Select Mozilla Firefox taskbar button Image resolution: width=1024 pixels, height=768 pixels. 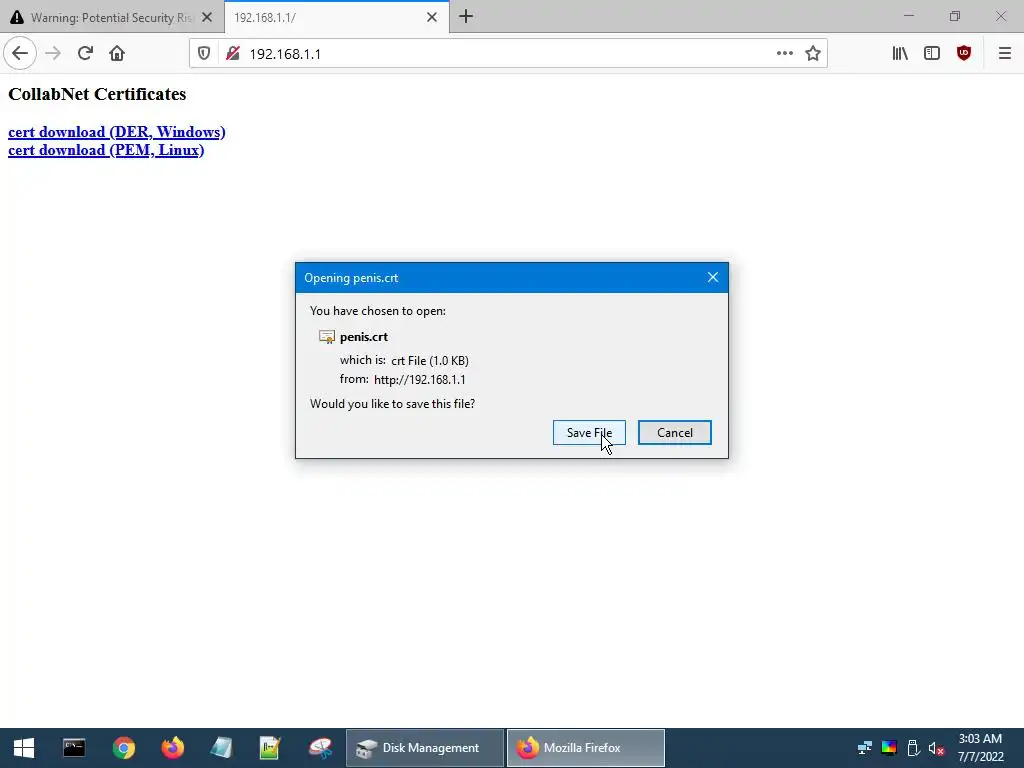pyautogui.click(x=586, y=748)
